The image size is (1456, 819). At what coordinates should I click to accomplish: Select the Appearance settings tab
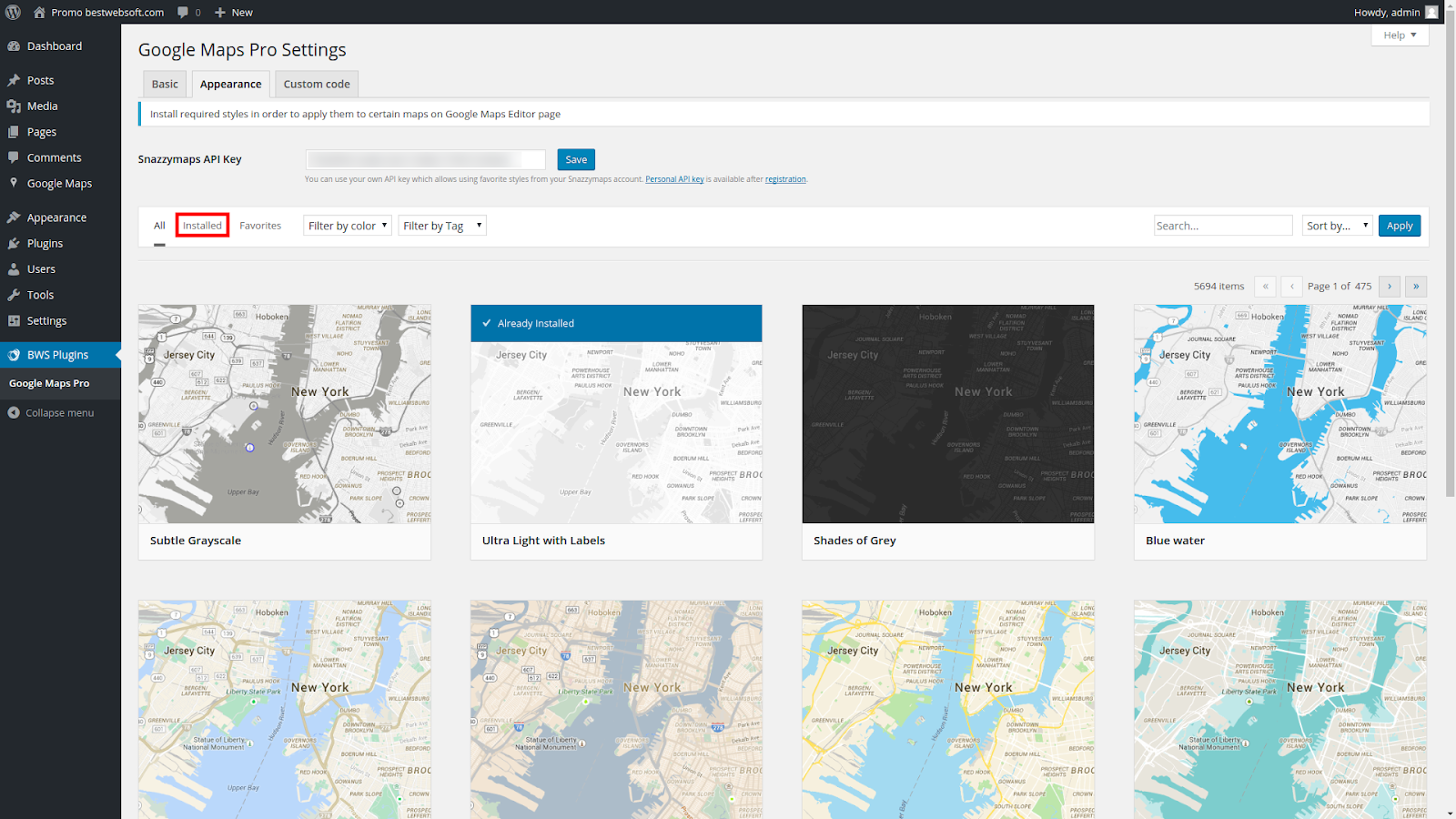tap(230, 84)
